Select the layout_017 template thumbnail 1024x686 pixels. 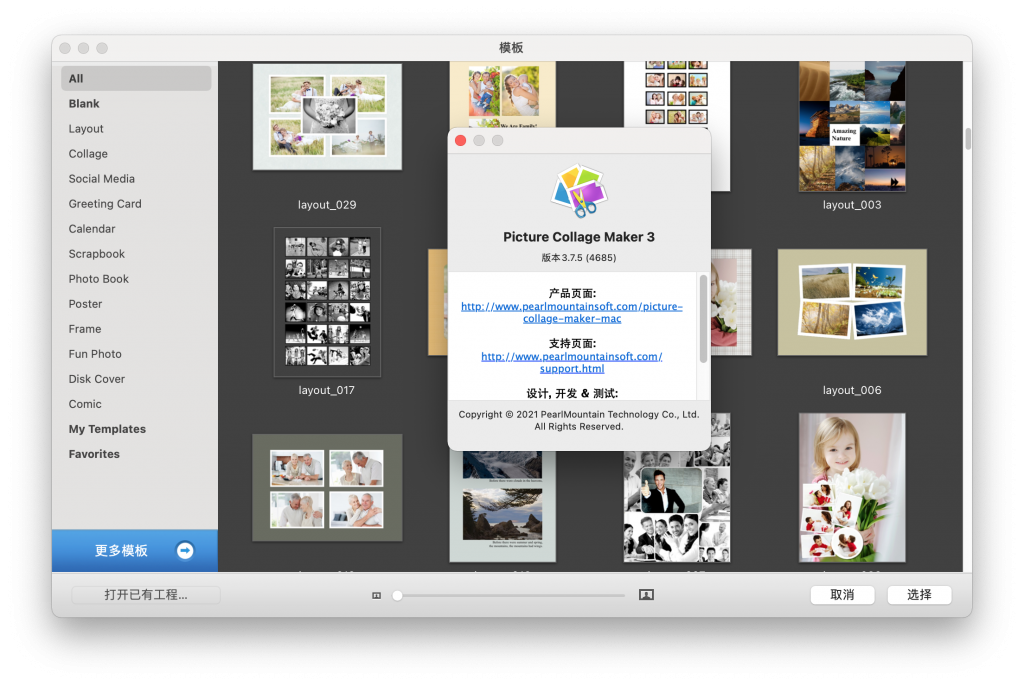coord(327,302)
